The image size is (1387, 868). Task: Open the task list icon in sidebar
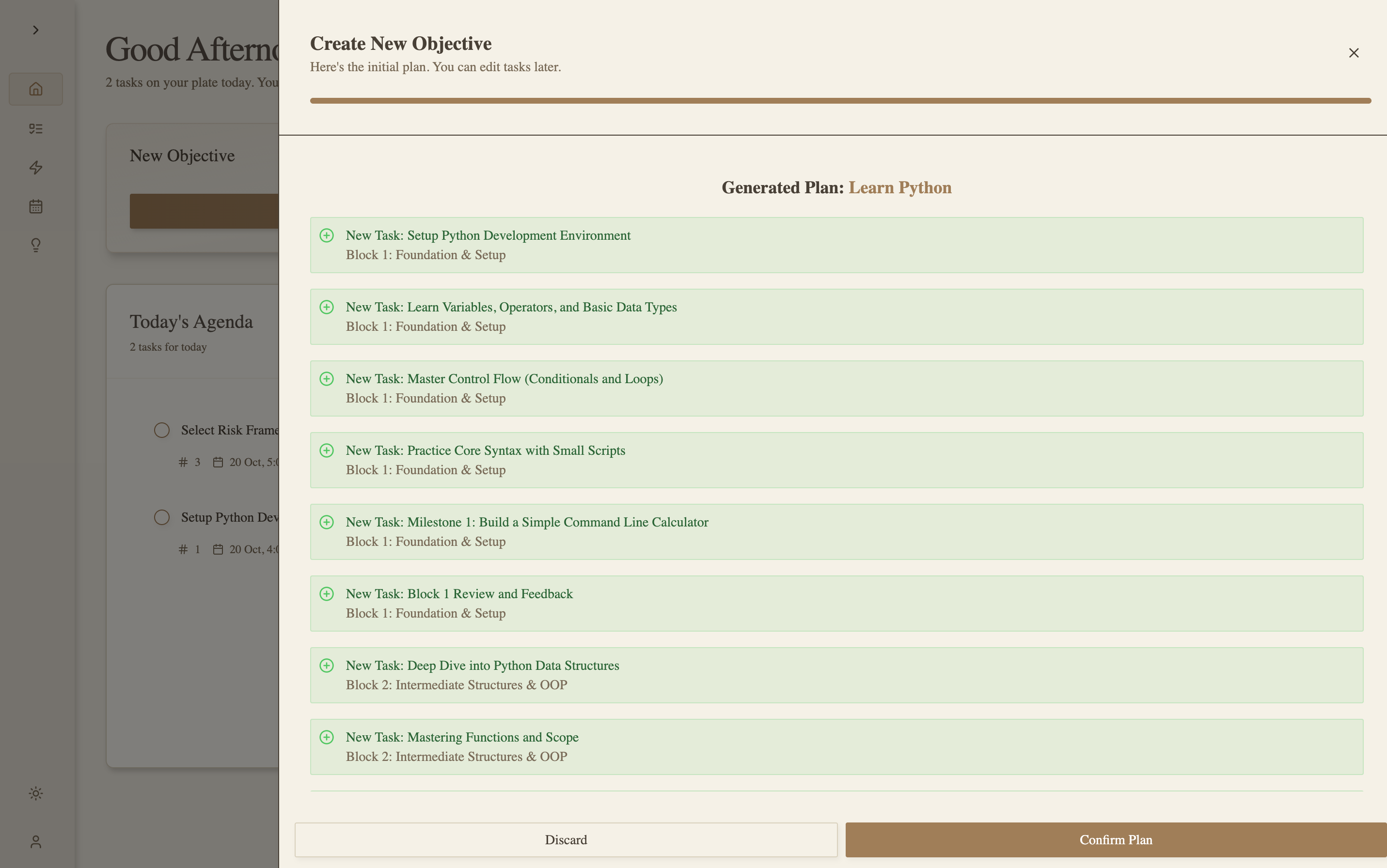click(x=35, y=128)
